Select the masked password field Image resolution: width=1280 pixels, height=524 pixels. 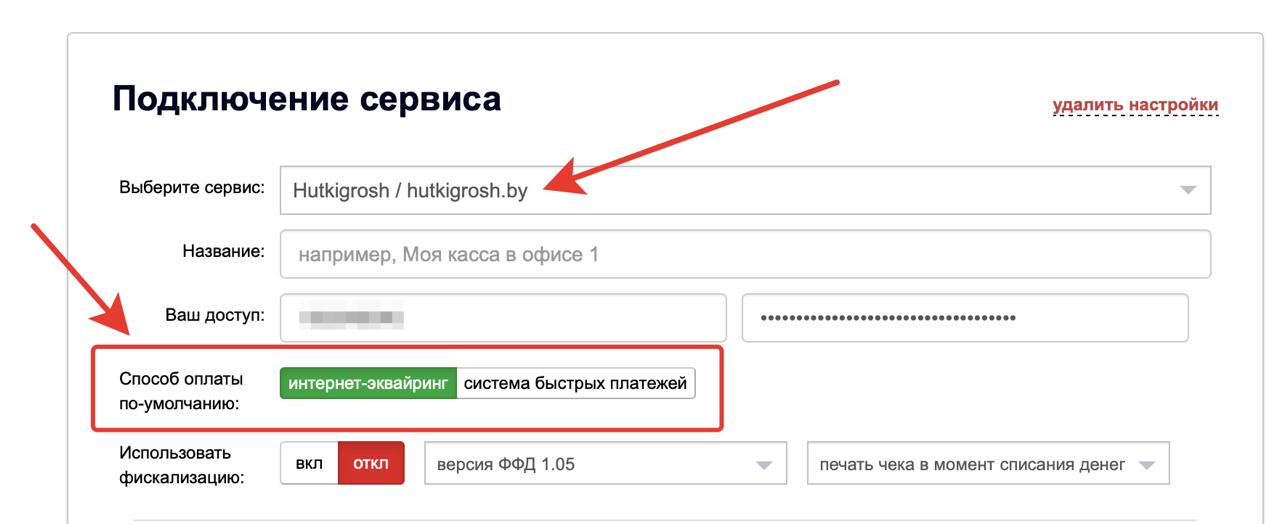pyautogui.click(x=964, y=318)
